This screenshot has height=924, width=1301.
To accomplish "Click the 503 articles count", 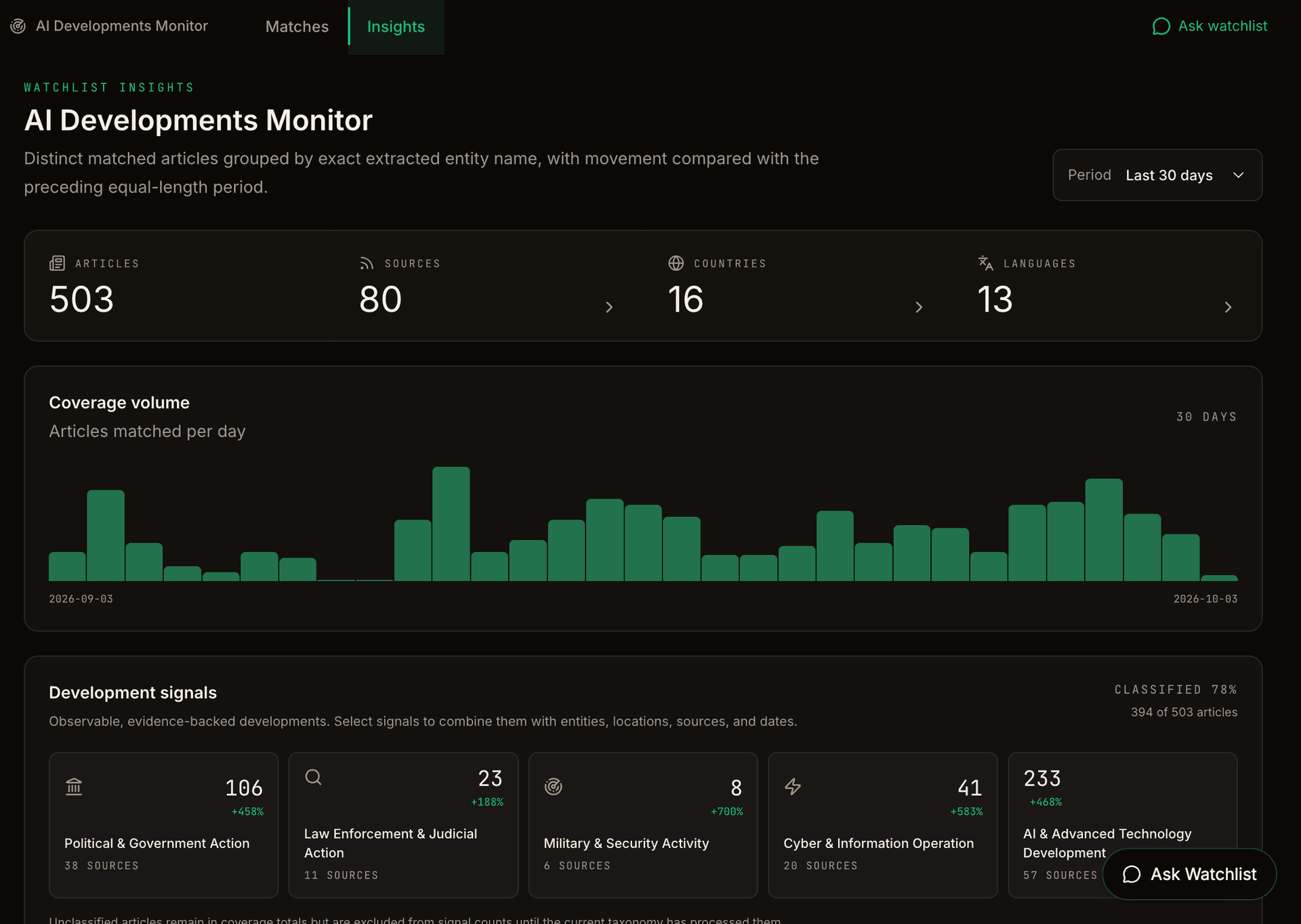I will (82, 299).
